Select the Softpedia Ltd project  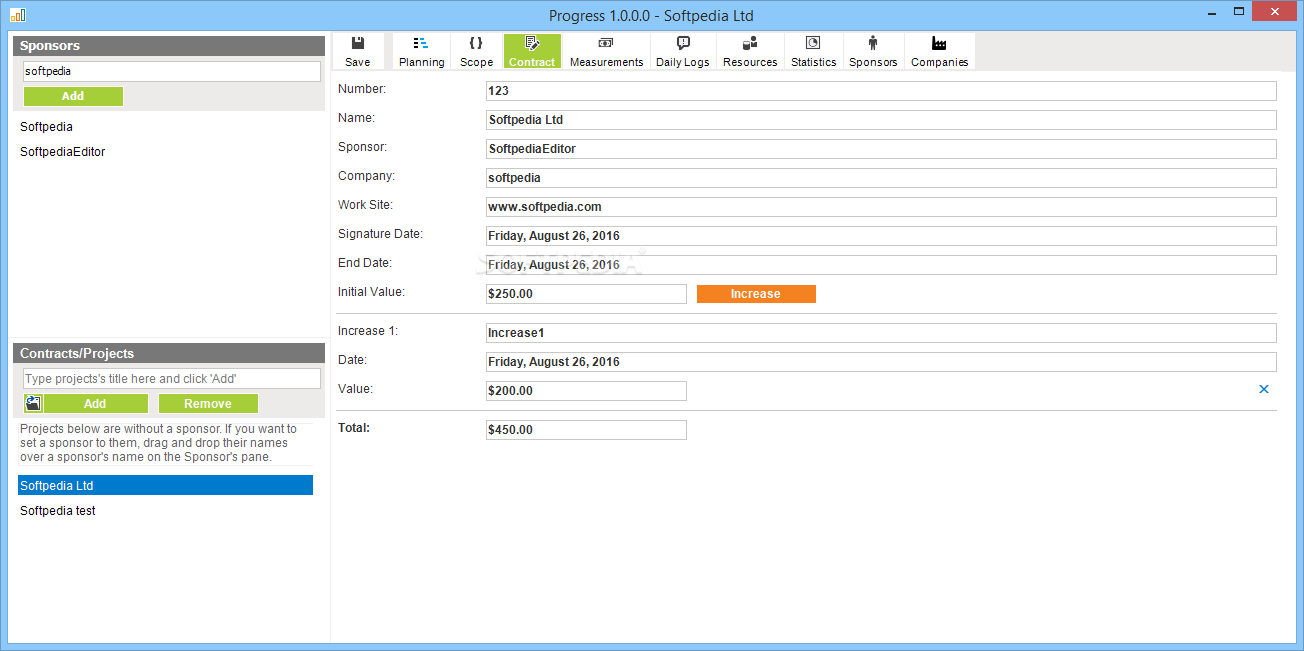point(165,485)
